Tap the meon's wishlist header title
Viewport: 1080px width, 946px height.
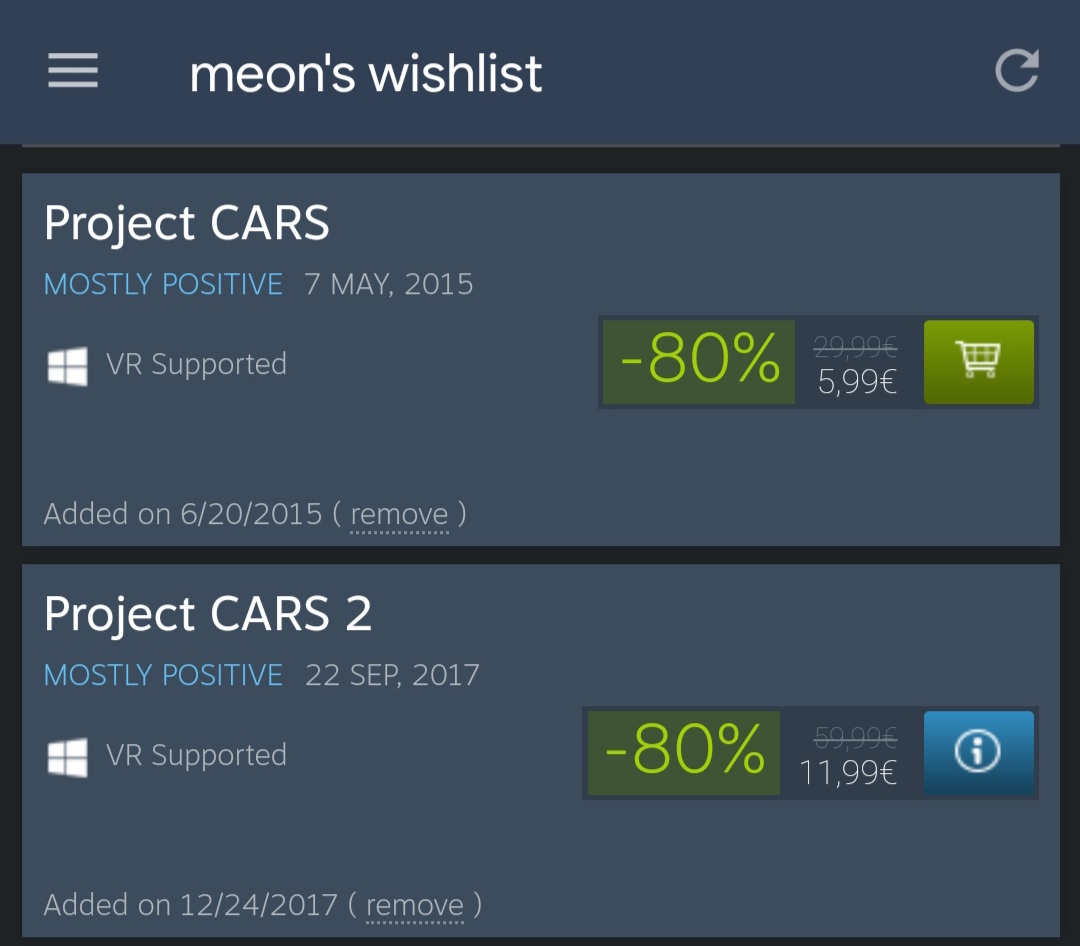click(366, 74)
